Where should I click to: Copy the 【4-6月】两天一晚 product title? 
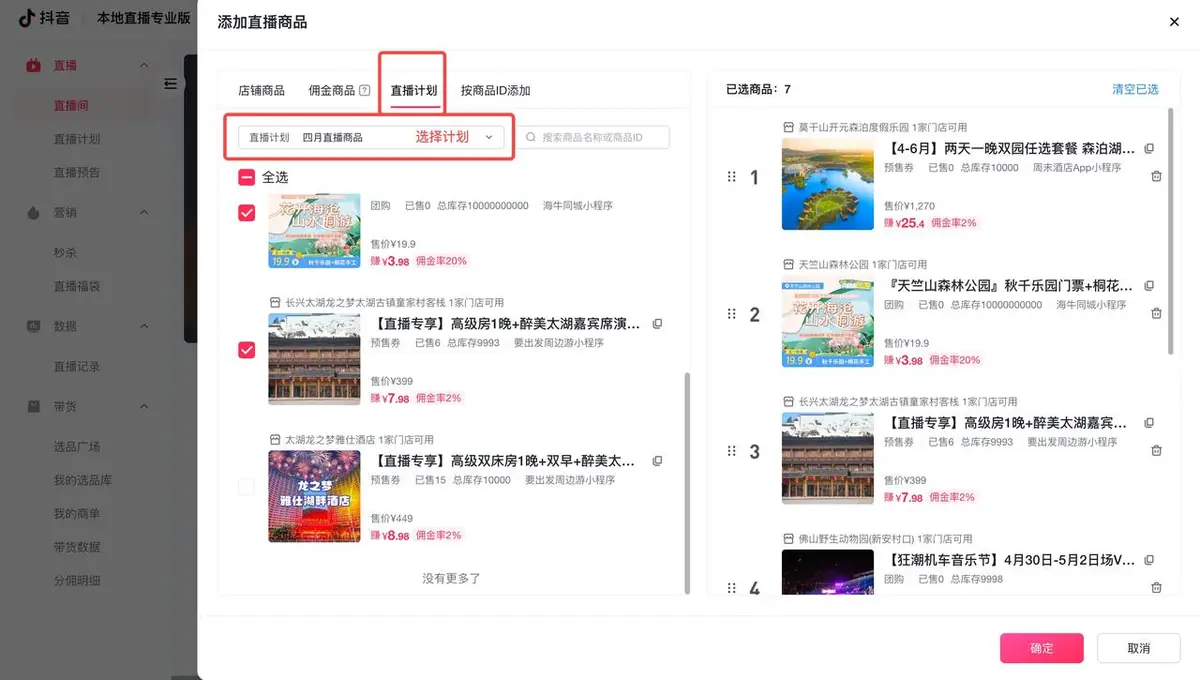click(x=1149, y=148)
